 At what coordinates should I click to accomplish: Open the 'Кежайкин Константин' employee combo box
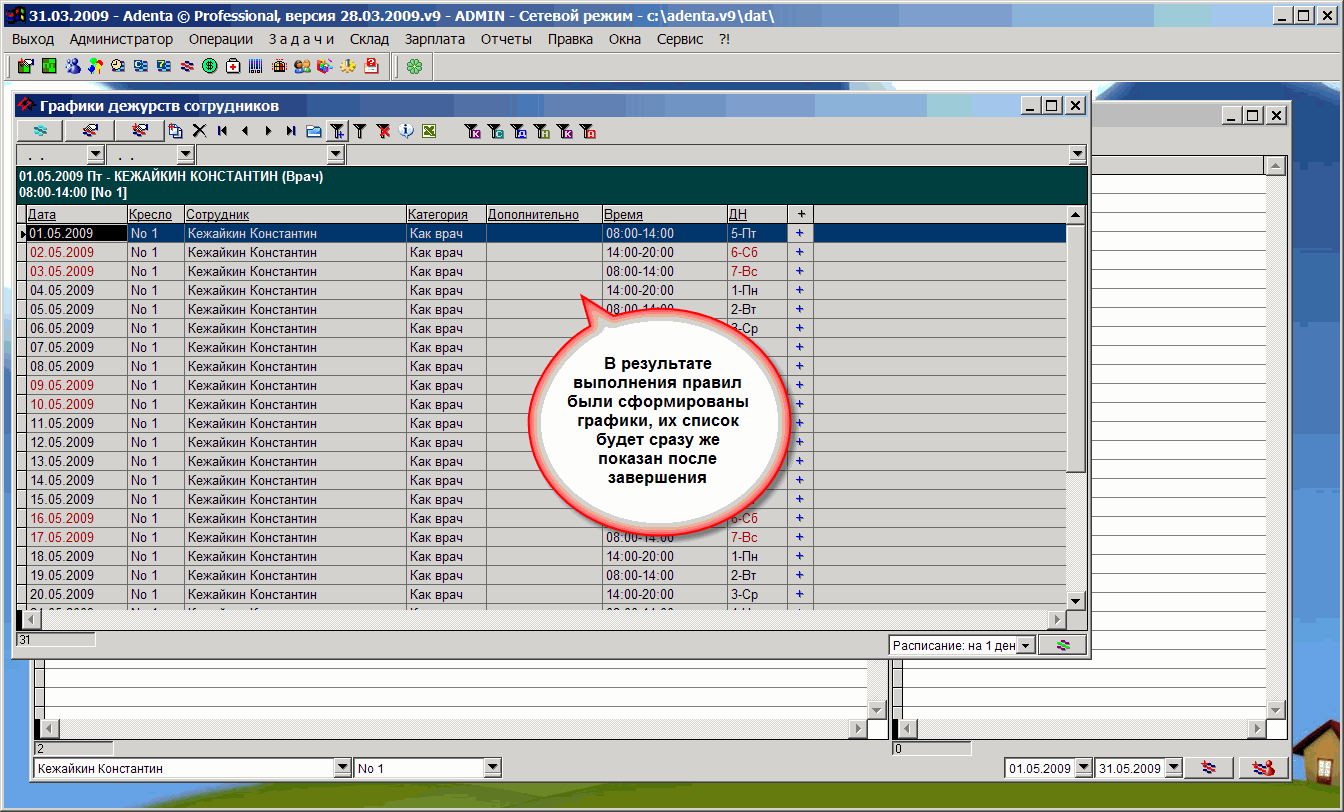pos(342,768)
